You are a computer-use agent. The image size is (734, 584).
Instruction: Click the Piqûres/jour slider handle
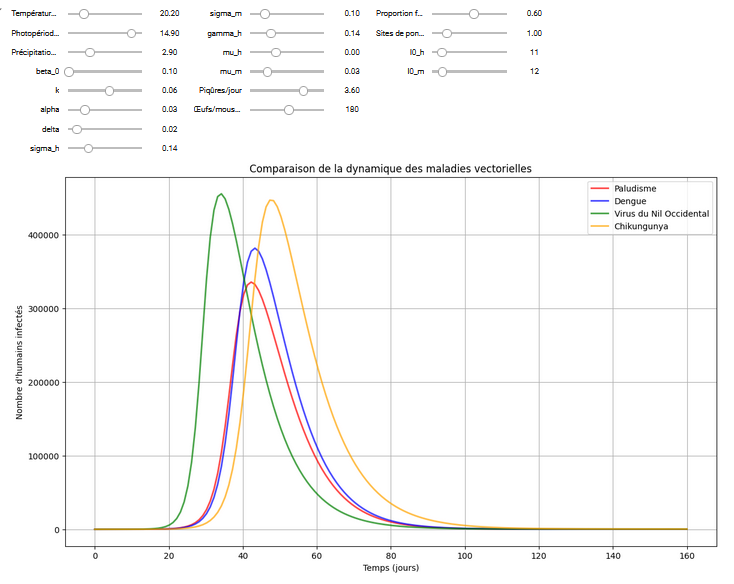coord(303,90)
